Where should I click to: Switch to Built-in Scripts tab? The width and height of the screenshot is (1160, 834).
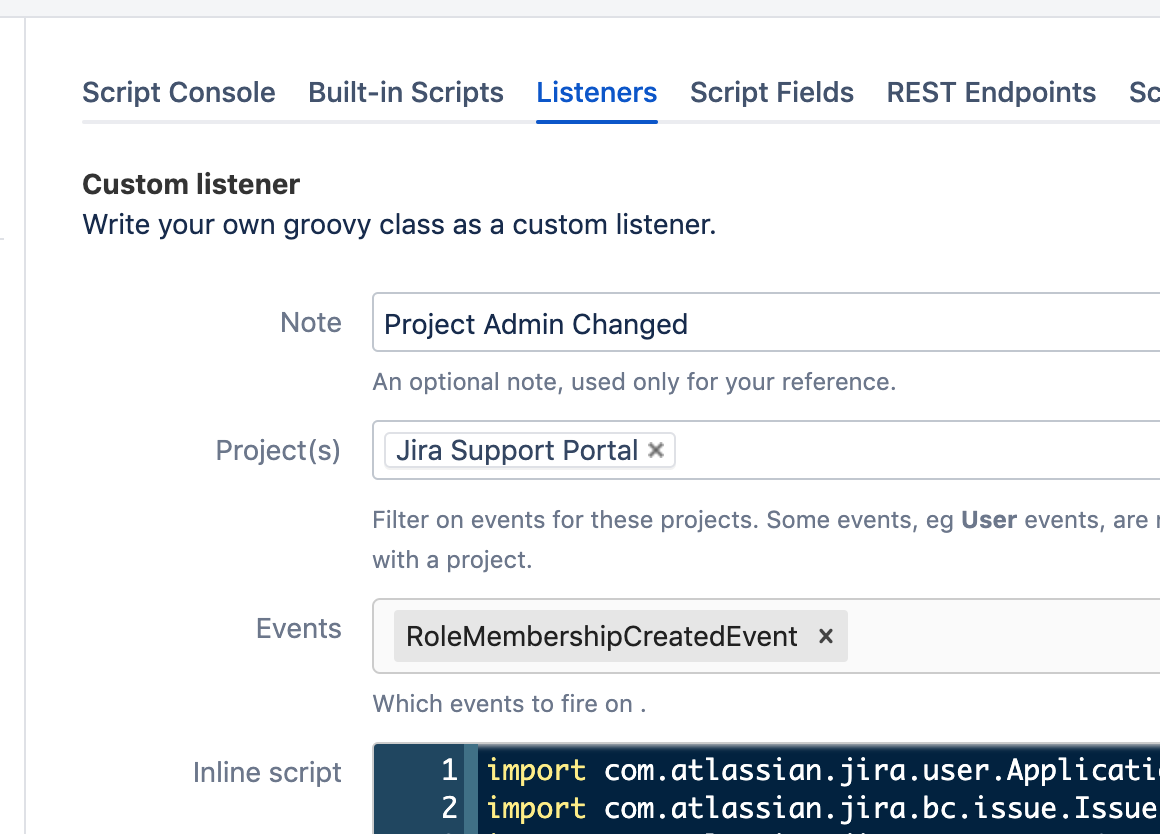[x=405, y=93]
